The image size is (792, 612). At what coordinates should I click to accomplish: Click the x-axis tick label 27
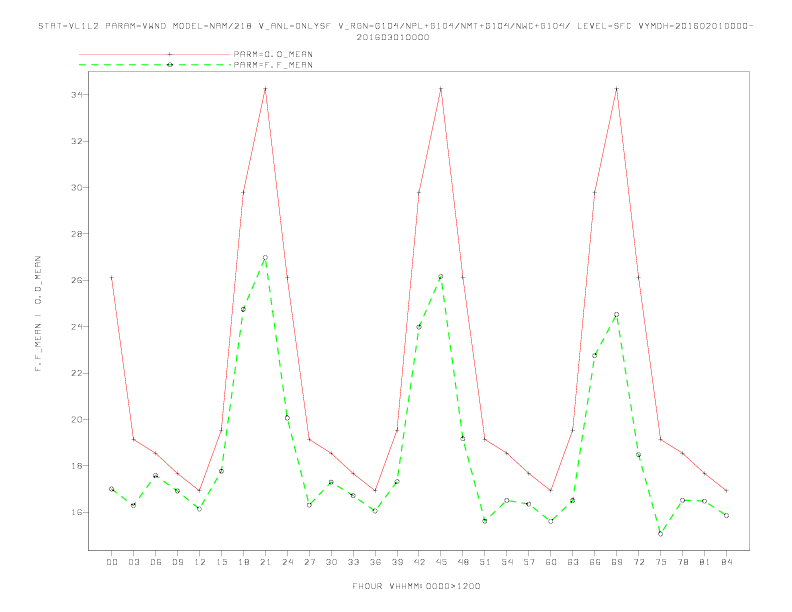309,562
